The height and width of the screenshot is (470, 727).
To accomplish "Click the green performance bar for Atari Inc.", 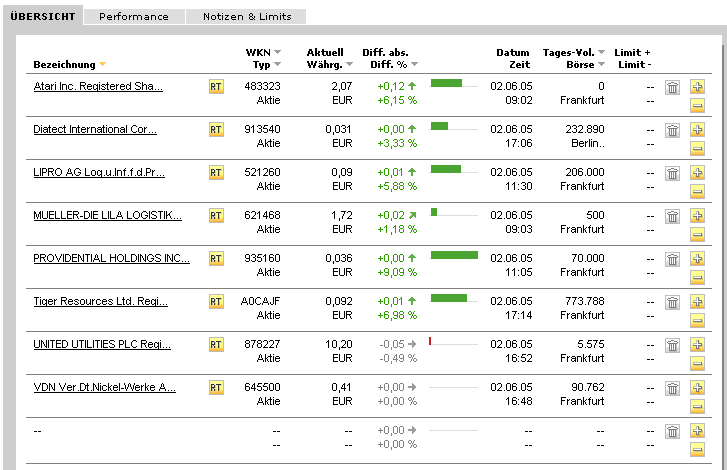I will click(x=446, y=83).
